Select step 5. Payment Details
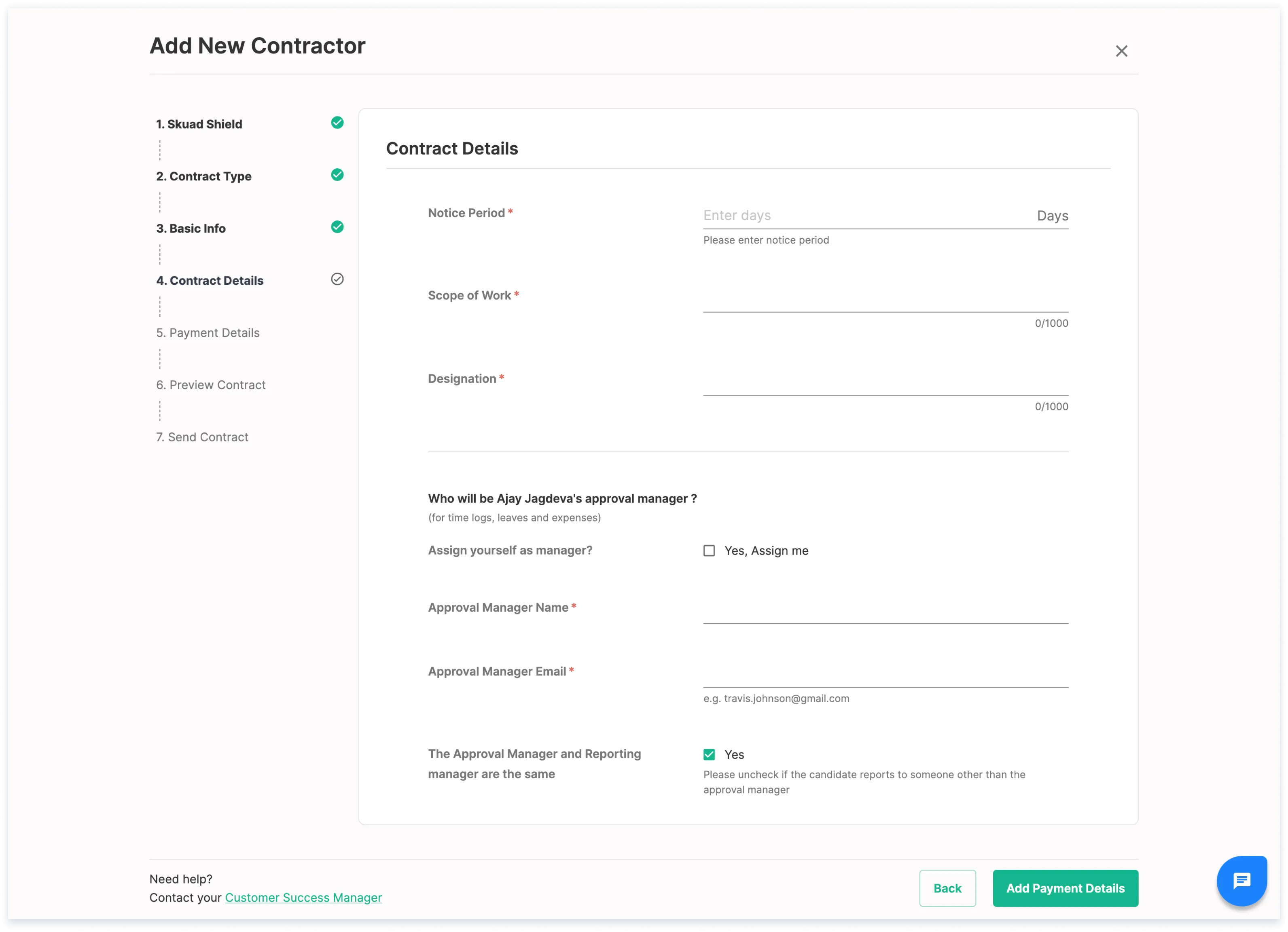The image size is (1288, 932). (x=208, y=333)
